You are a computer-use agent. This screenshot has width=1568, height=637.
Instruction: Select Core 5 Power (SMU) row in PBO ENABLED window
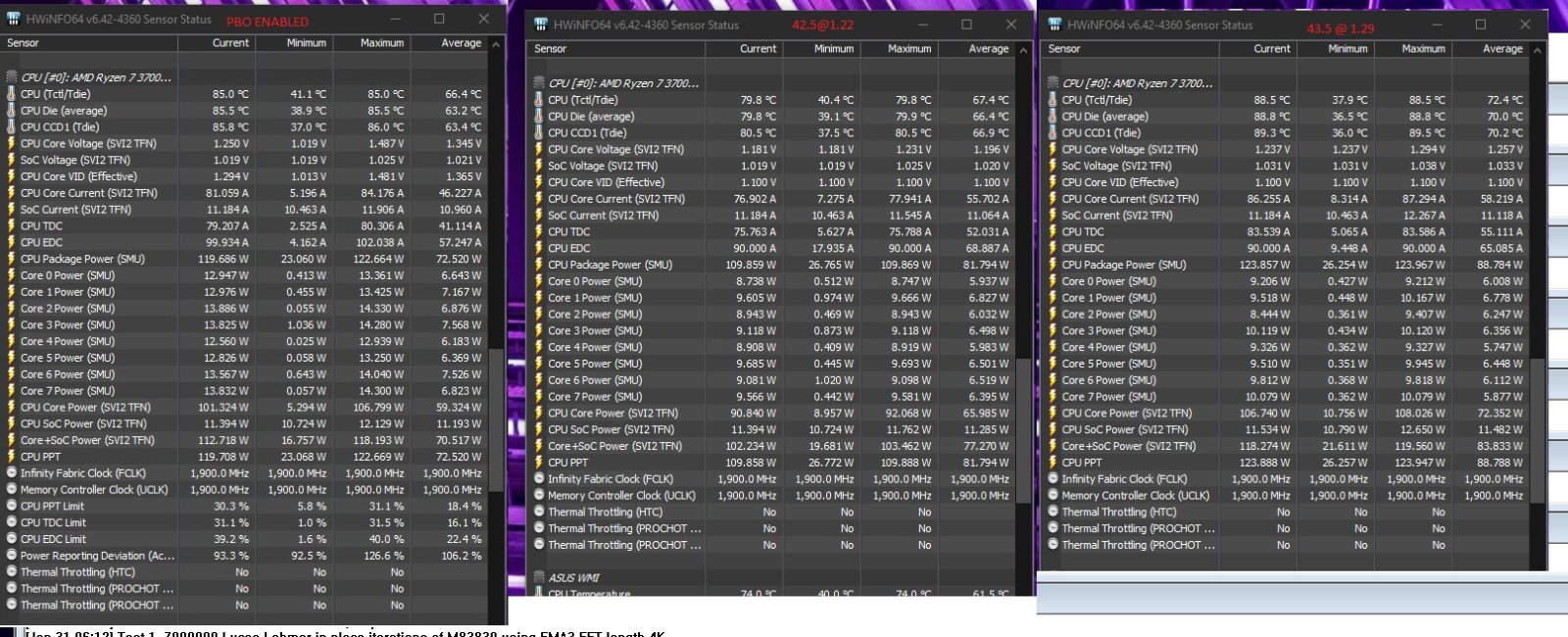tap(245, 358)
